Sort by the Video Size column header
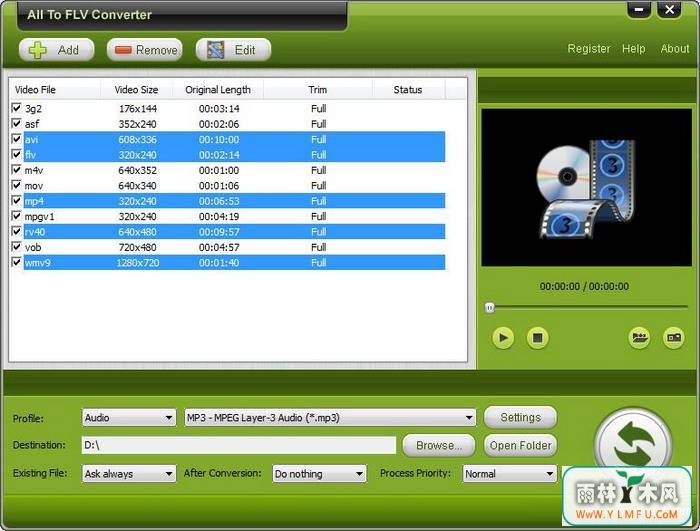The image size is (700, 531). pos(137,90)
